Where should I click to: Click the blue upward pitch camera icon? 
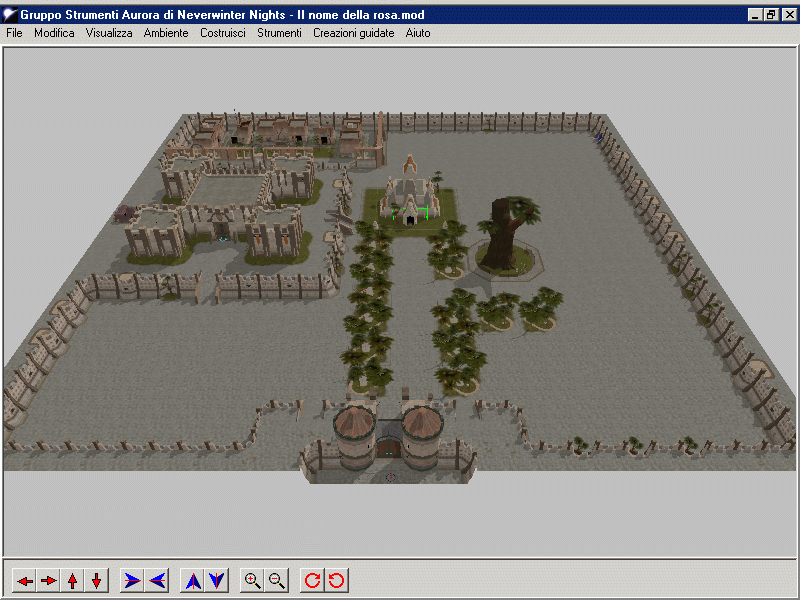pyautogui.click(x=192, y=581)
